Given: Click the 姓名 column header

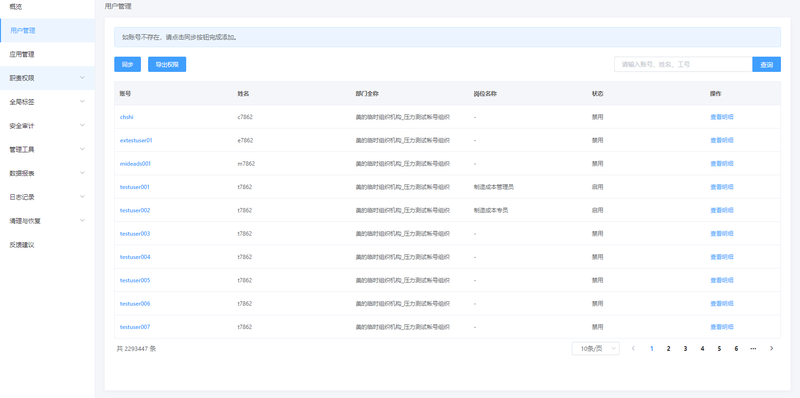Looking at the screenshot, I should (x=243, y=94).
